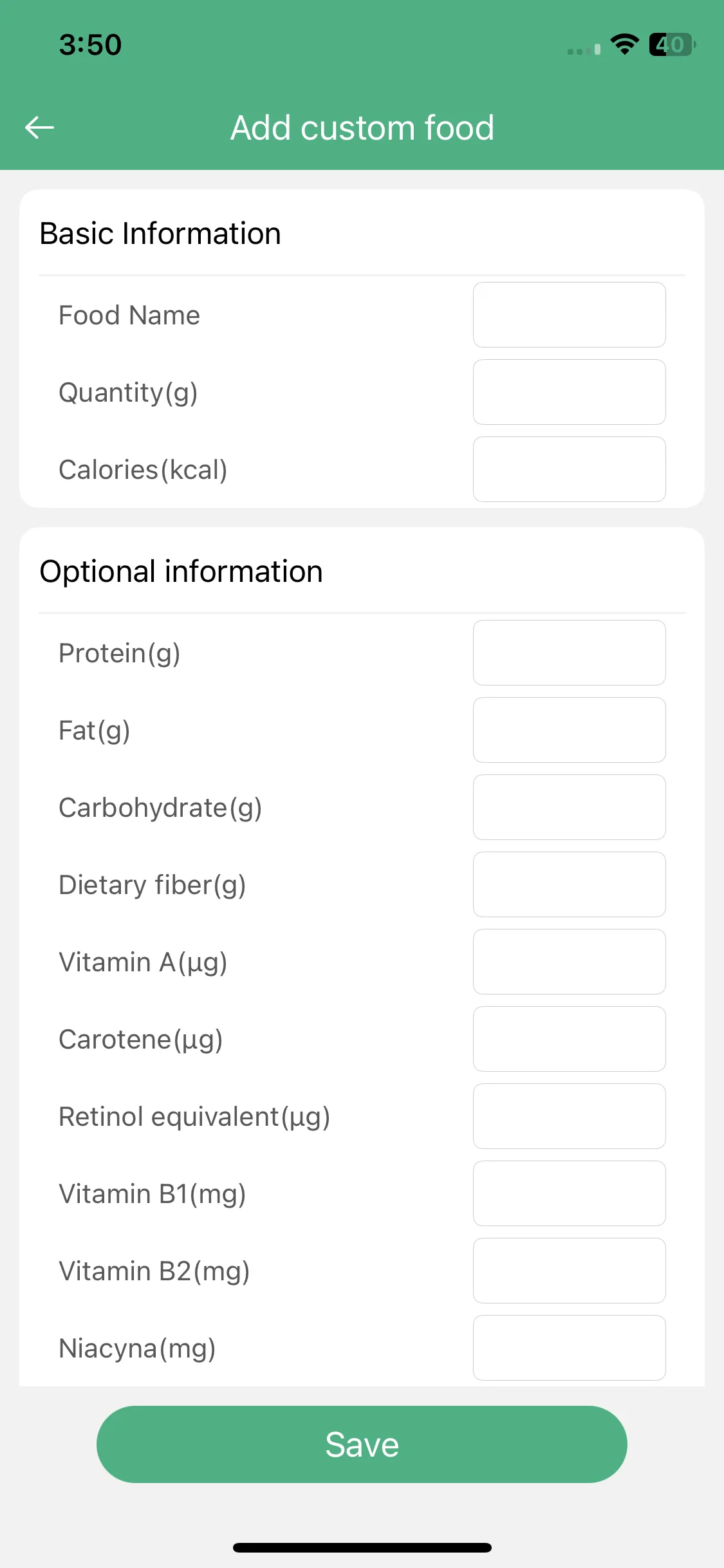This screenshot has width=724, height=1568.
Task: Tap the status bar clock showing 3:50
Action: pyautogui.click(x=90, y=44)
